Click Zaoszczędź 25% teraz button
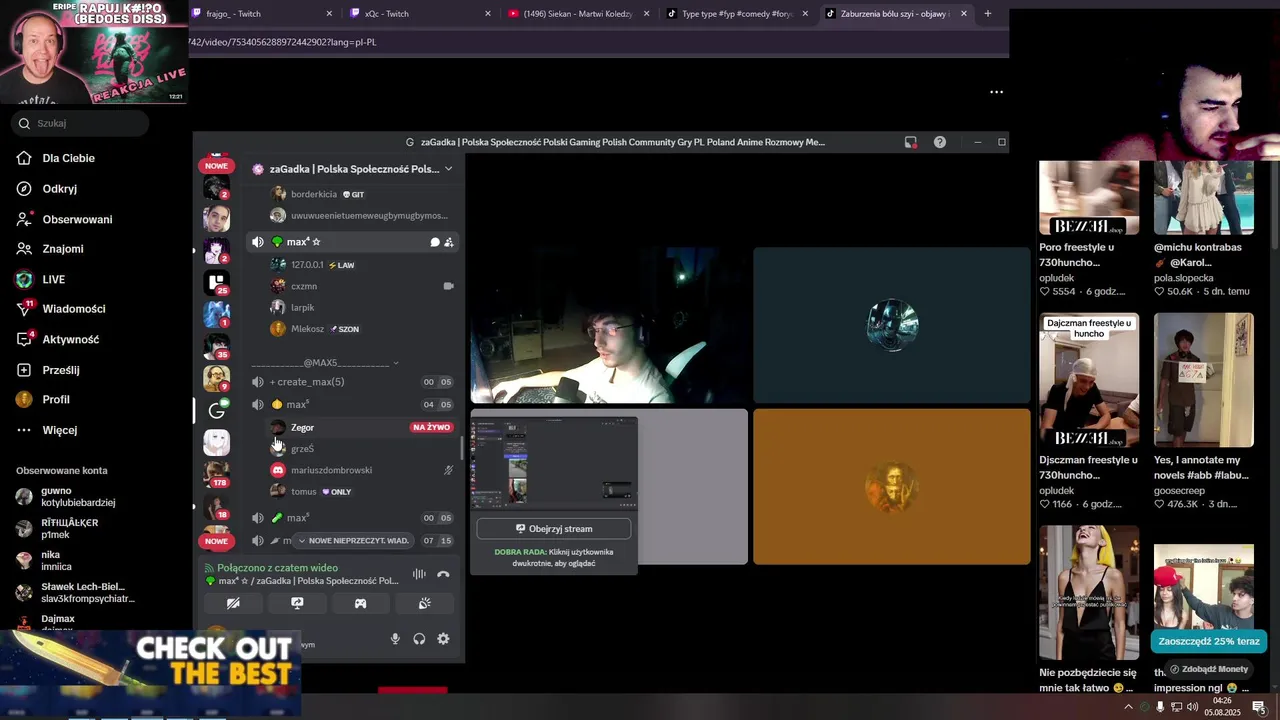The height and width of the screenshot is (720, 1280). click(1209, 641)
